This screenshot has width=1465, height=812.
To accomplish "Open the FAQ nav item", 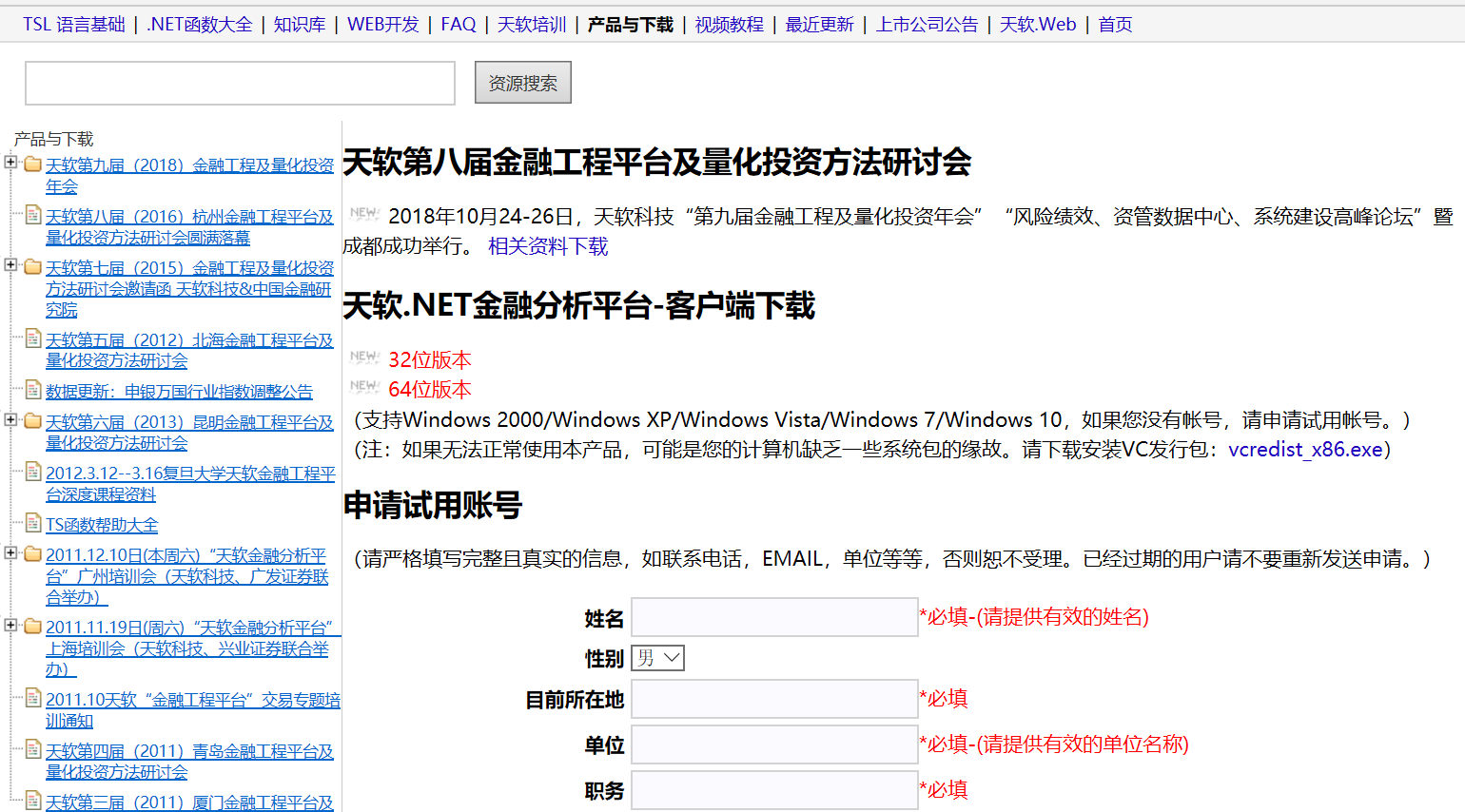I will point(459,25).
